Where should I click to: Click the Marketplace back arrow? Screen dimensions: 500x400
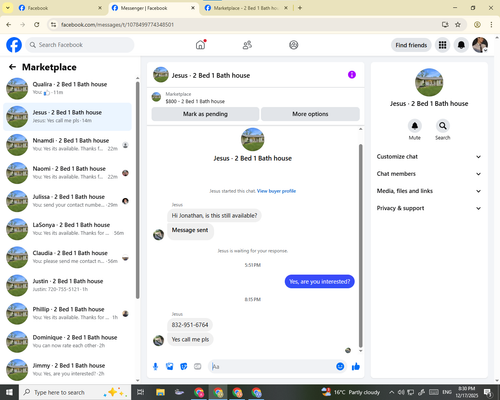pos(12,67)
